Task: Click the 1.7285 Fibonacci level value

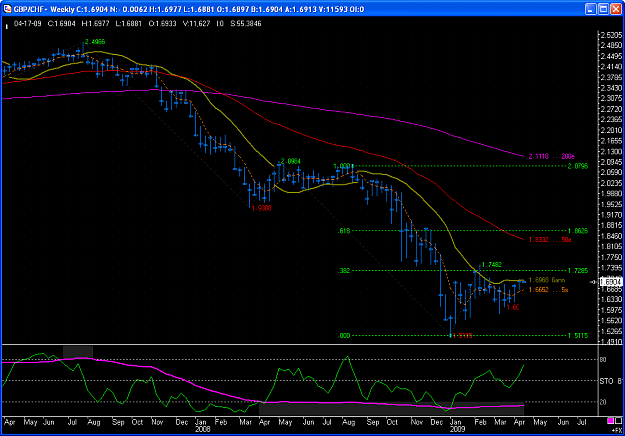Action: click(x=578, y=271)
